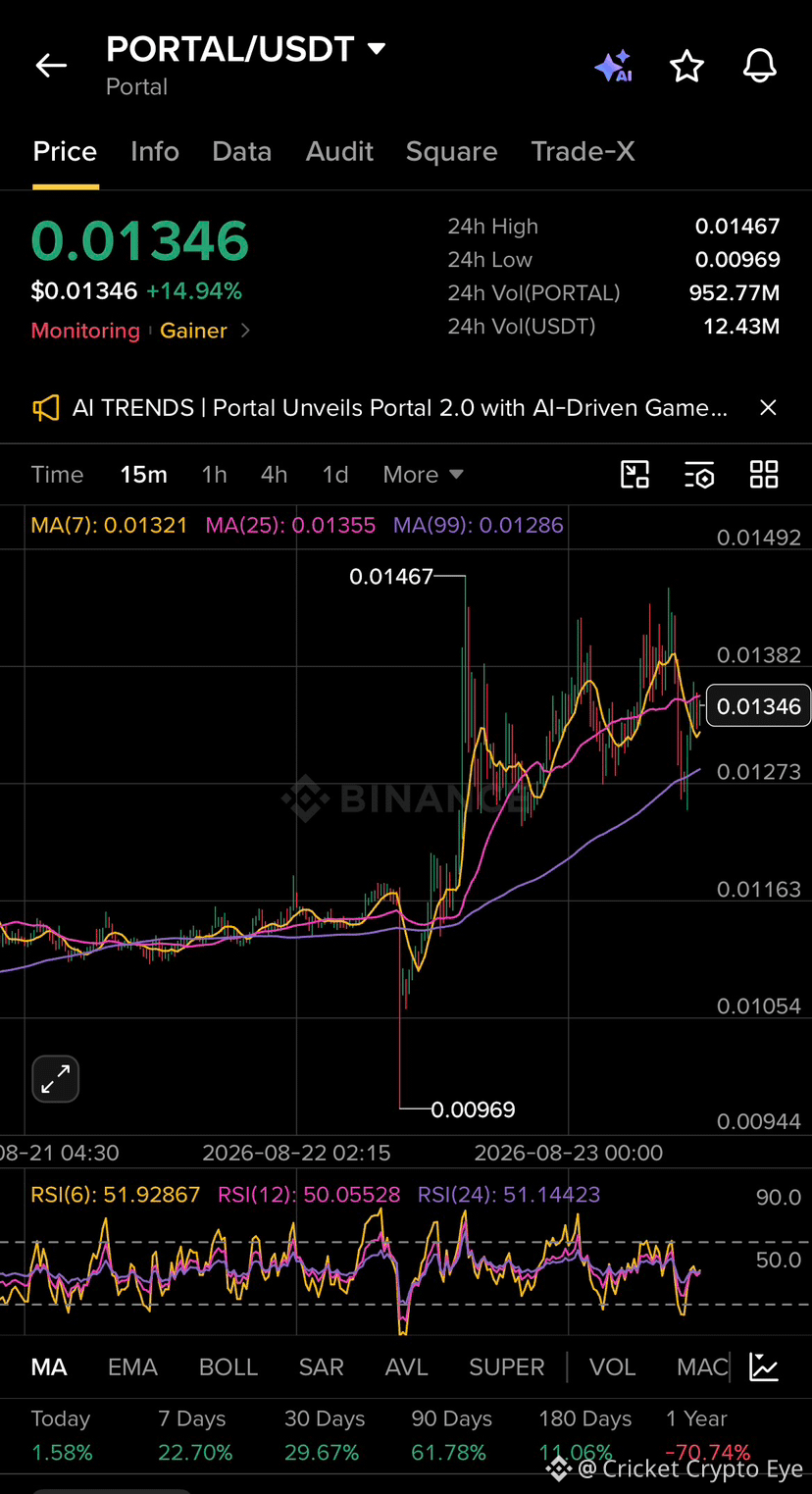Open the grid layout icon

764,475
